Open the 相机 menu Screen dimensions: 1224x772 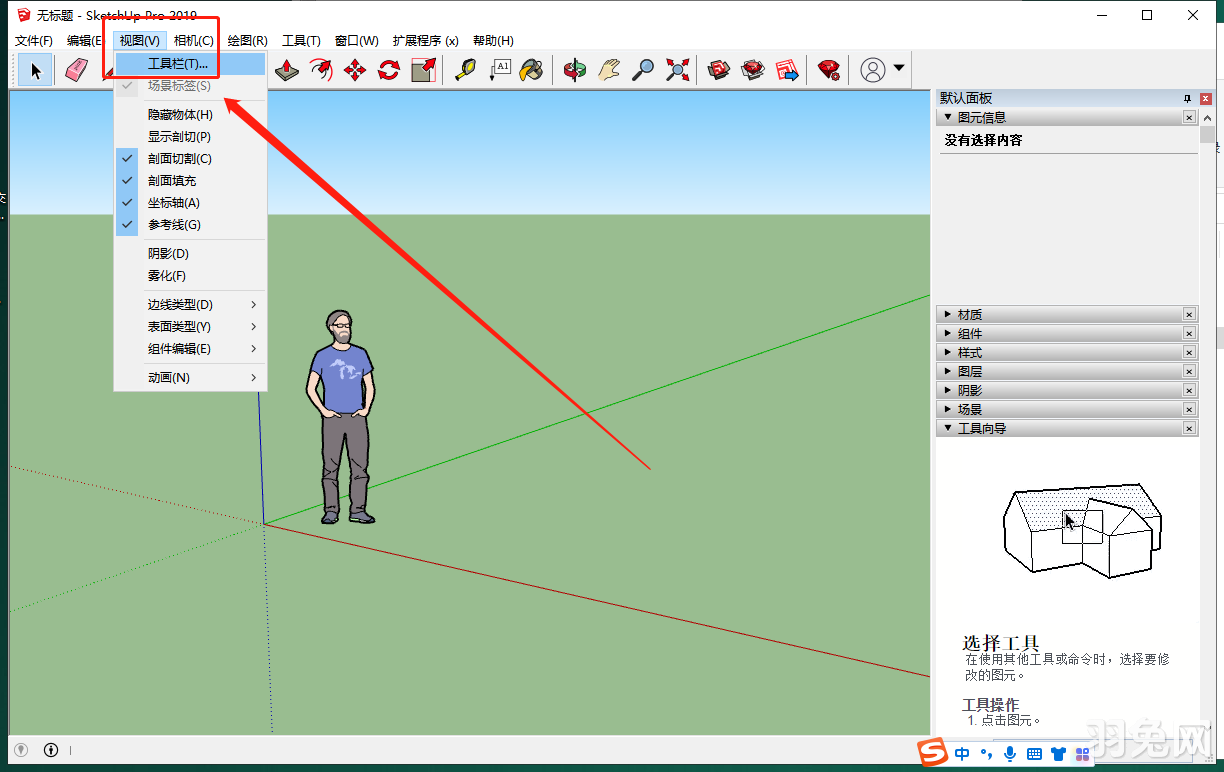[191, 40]
